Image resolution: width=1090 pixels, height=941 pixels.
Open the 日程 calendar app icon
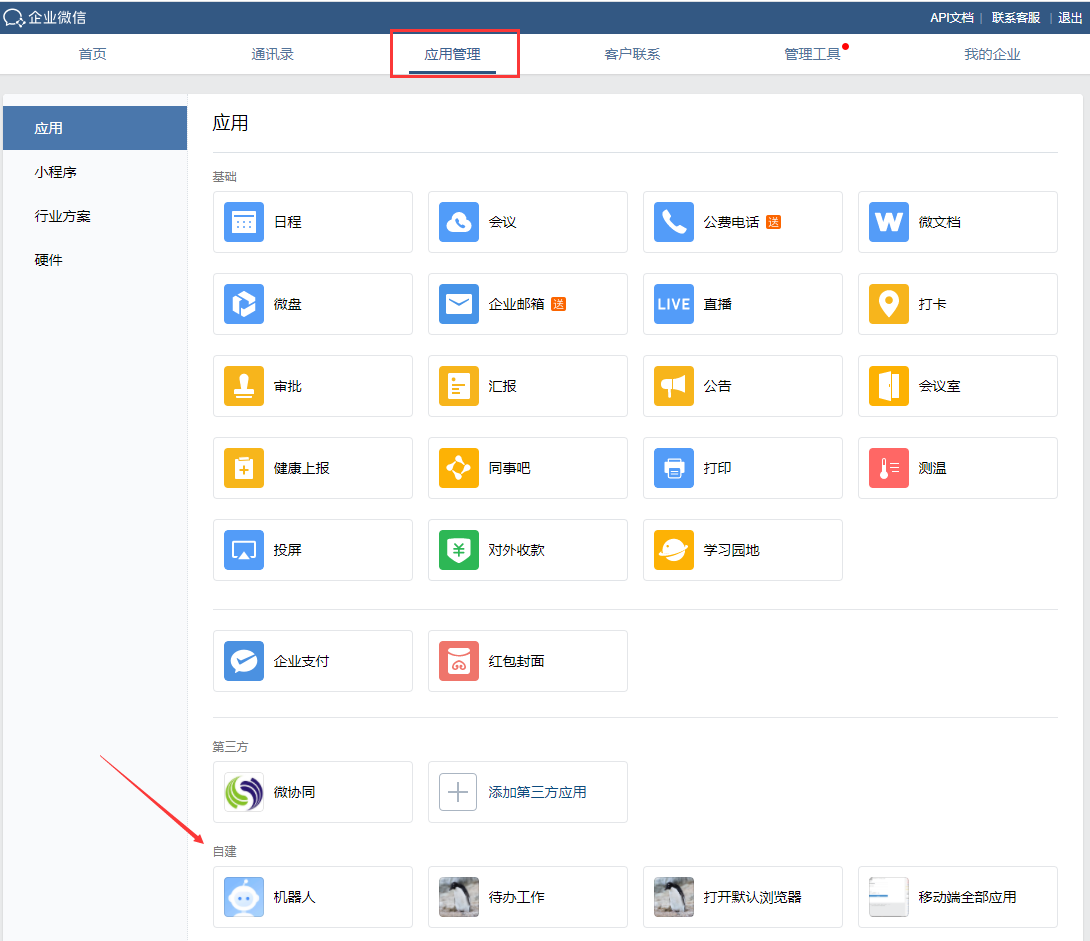point(244,222)
